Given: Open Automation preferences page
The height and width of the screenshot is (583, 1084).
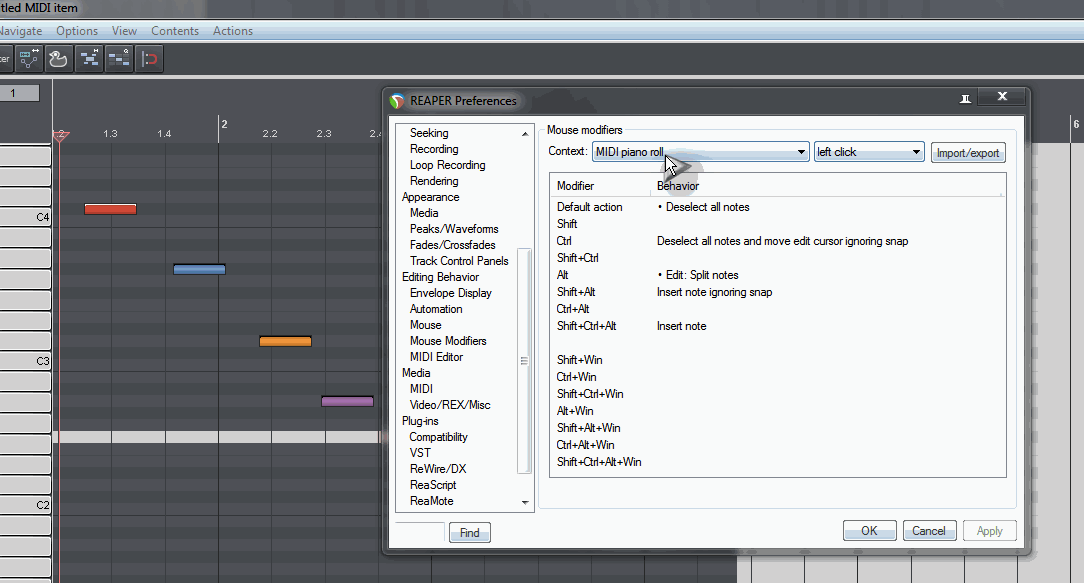Looking at the screenshot, I should [x=436, y=308].
